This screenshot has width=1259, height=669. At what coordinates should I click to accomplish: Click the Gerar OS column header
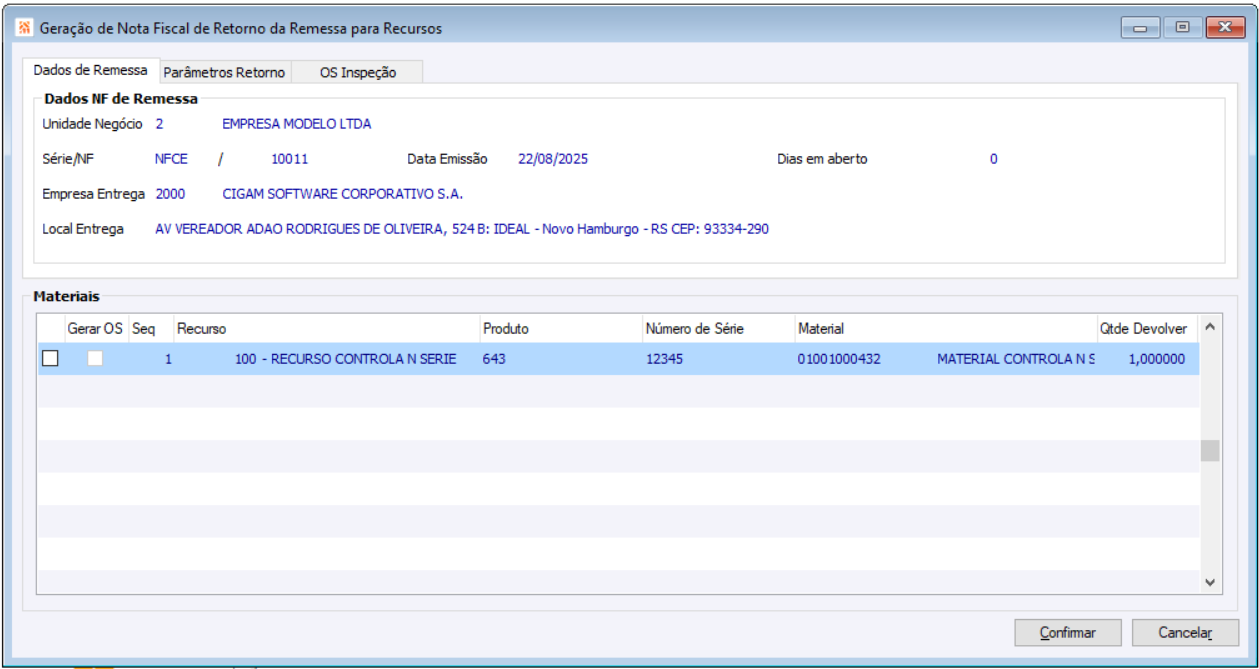pyautogui.click(x=95, y=328)
